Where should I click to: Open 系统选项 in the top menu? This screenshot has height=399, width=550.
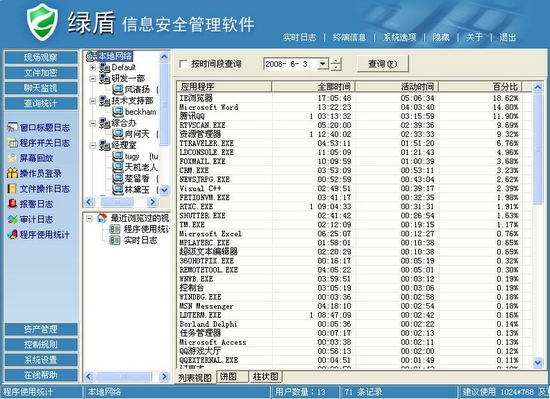click(x=400, y=37)
